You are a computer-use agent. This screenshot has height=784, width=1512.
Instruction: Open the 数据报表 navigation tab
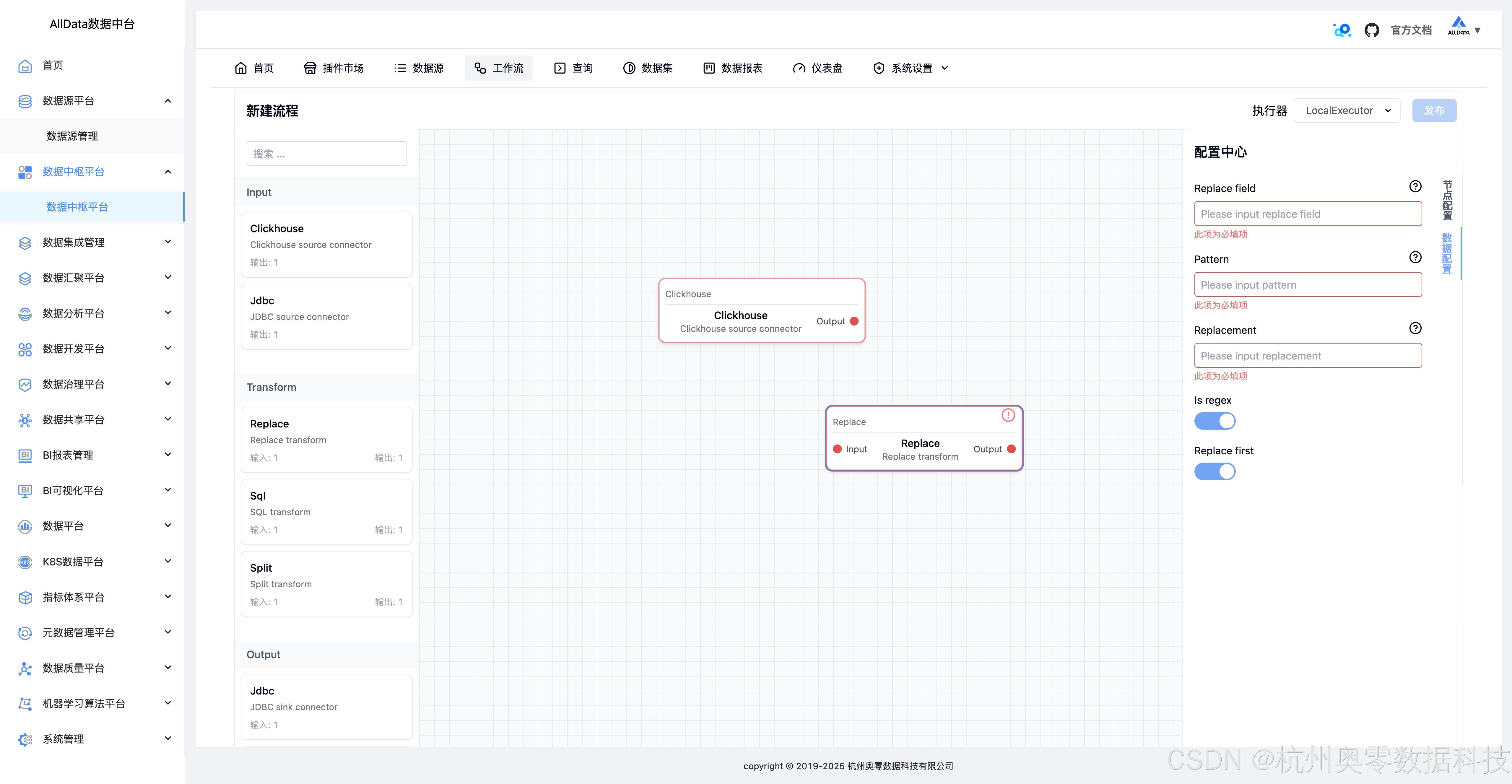coord(733,68)
